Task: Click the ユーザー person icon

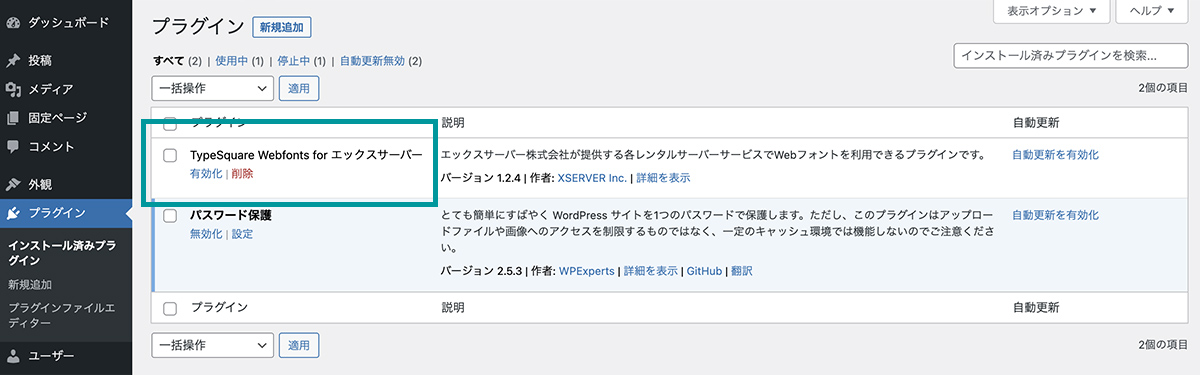Action: [13, 355]
